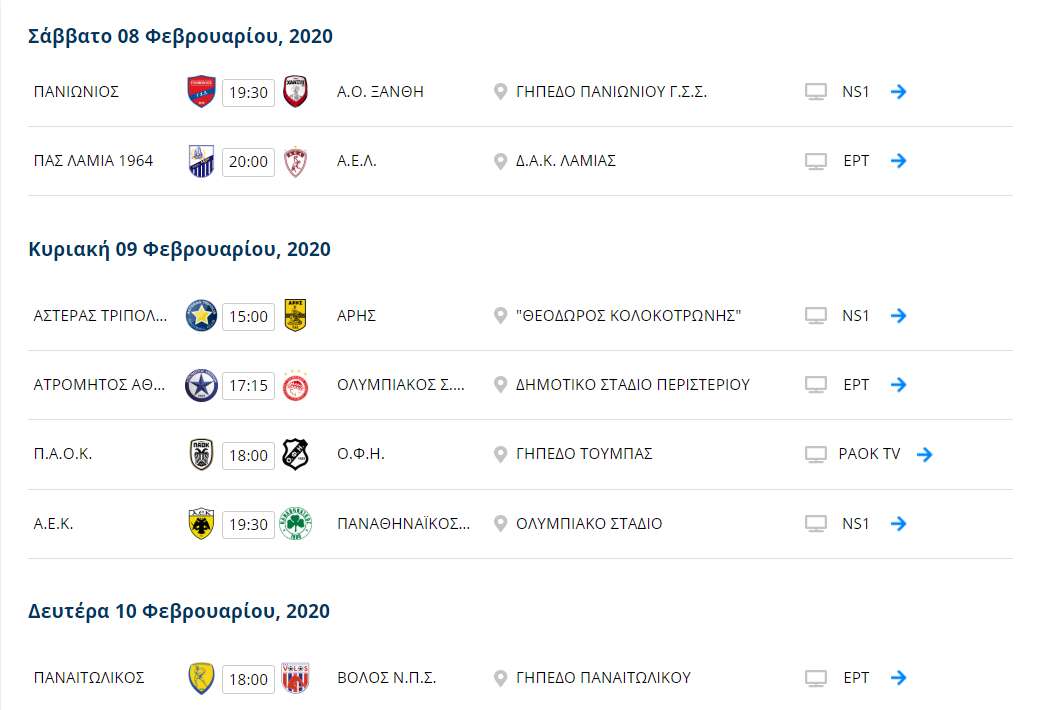Click the Olympiacos red crest

pos(295,386)
